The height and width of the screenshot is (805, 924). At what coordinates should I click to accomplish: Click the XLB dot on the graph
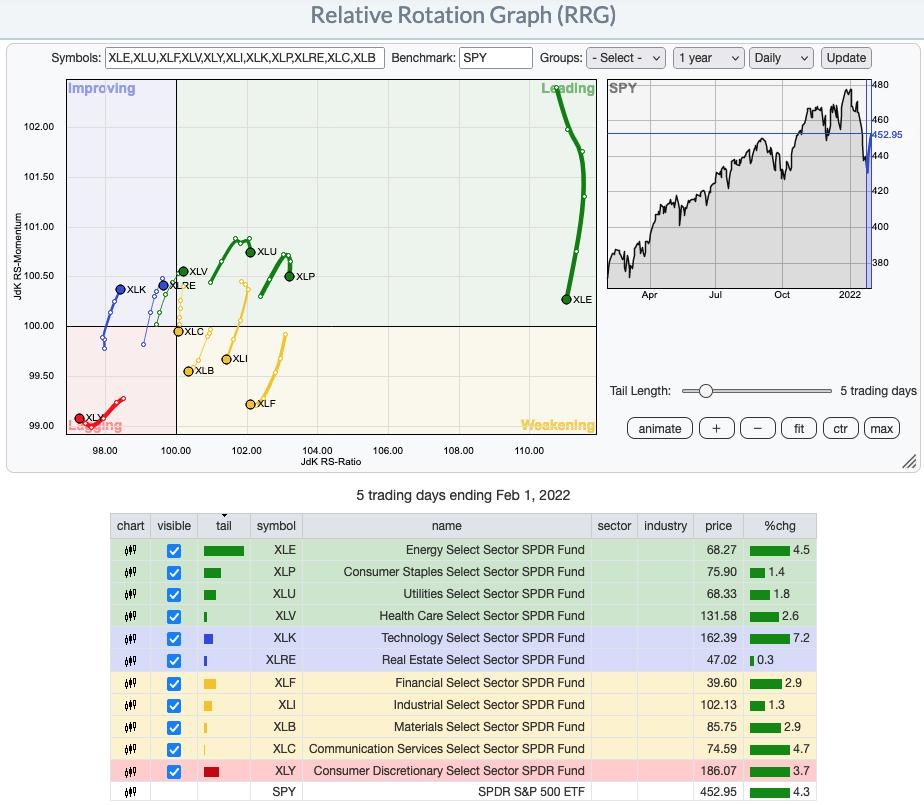(x=189, y=371)
